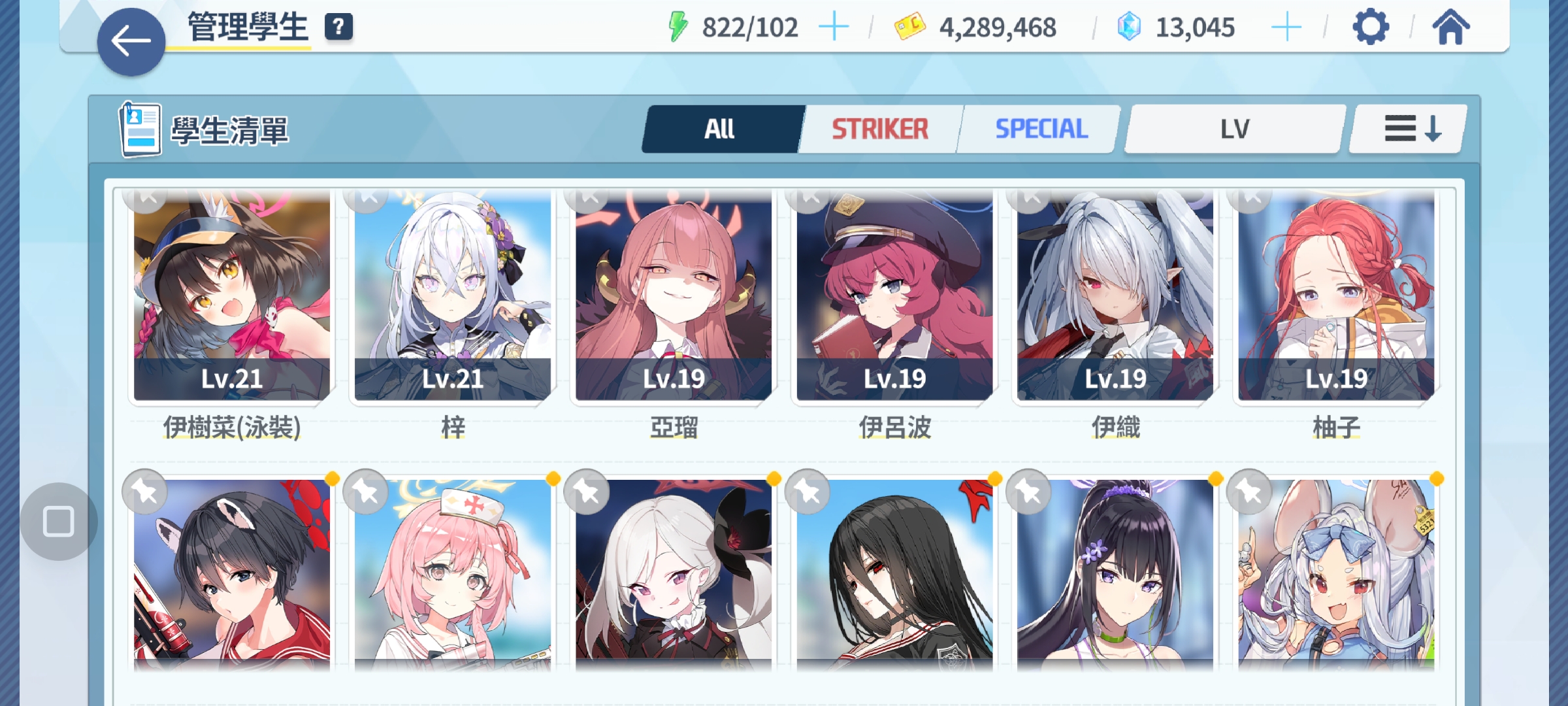Open the help question mark icon
This screenshot has width=1568, height=706.
pyautogui.click(x=338, y=27)
